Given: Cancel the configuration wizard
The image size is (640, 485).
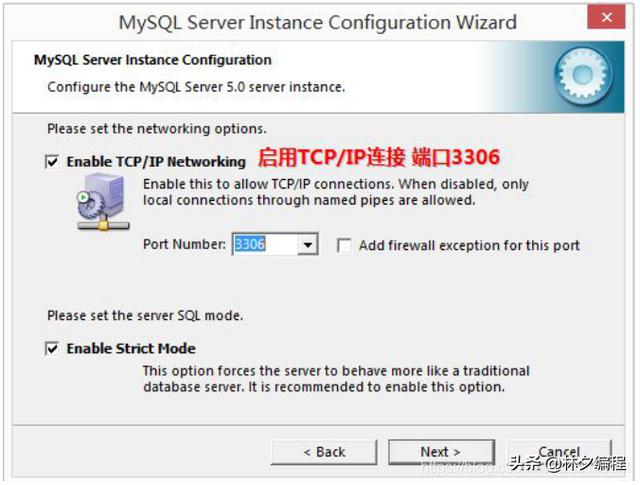Looking at the screenshot, I should pyautogui.click(x=559, y=452).
